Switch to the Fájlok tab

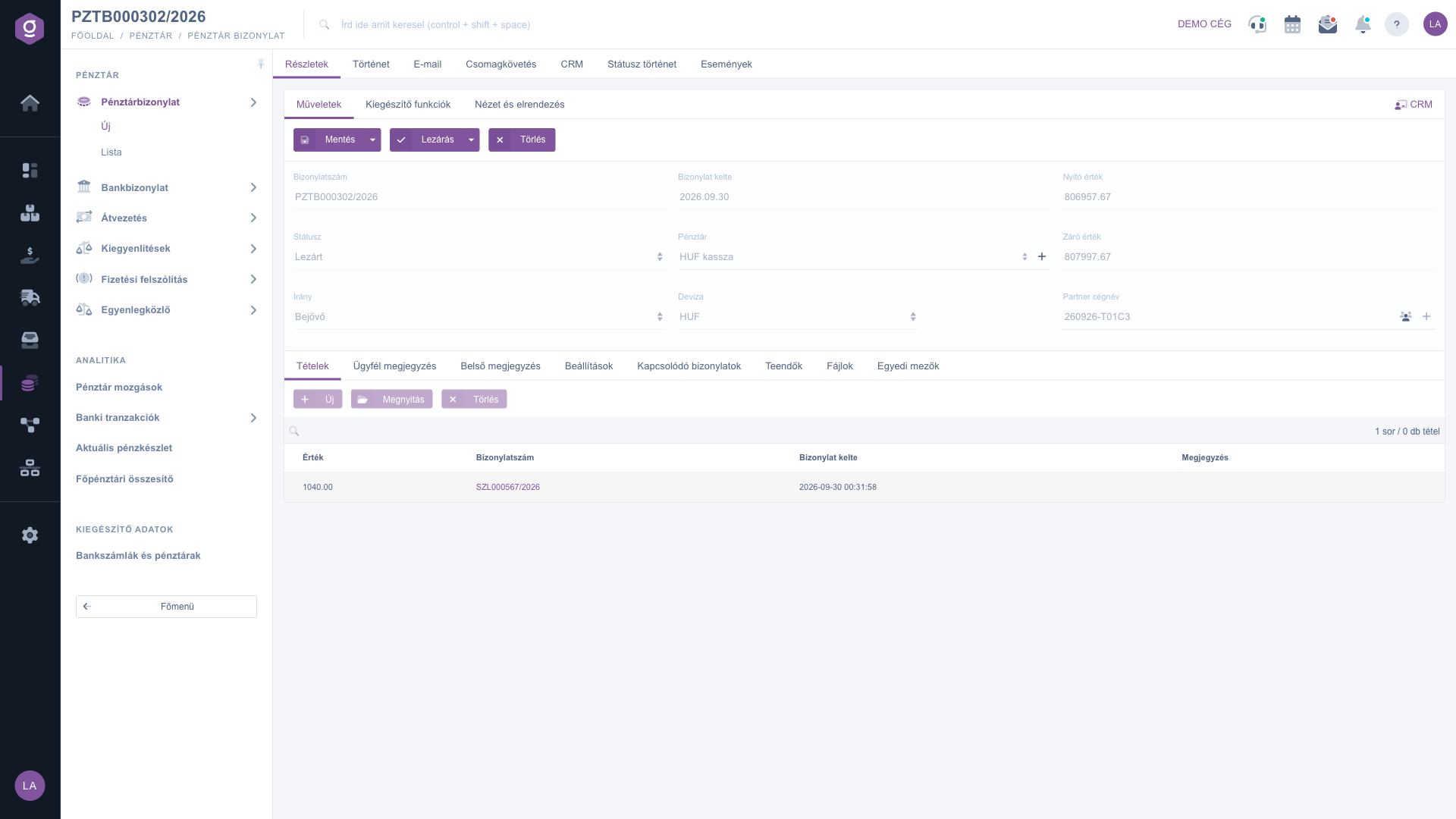point(839,366)
